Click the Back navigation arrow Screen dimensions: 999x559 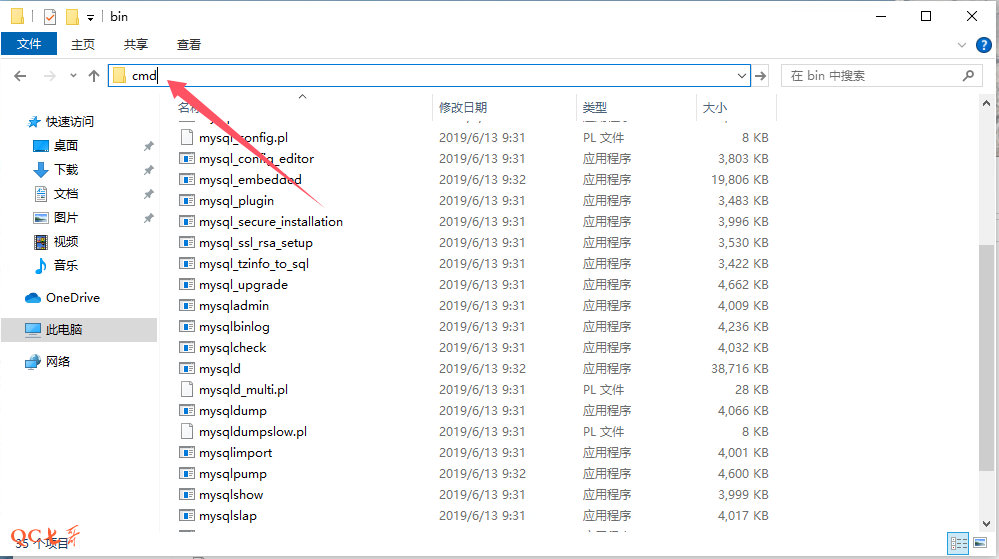click(x=20, y=76)
